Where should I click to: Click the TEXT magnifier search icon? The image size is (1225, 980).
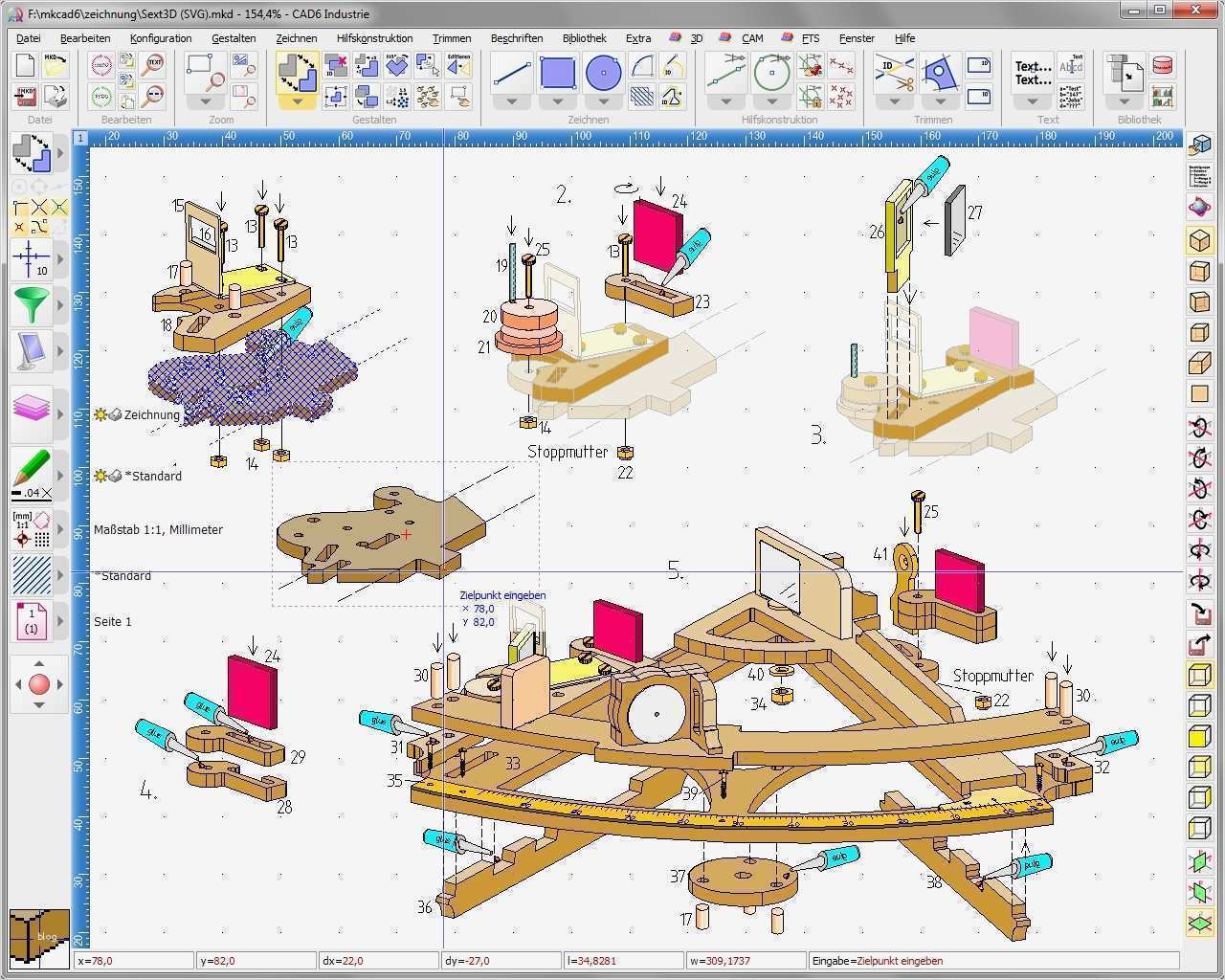click(152, 66)
